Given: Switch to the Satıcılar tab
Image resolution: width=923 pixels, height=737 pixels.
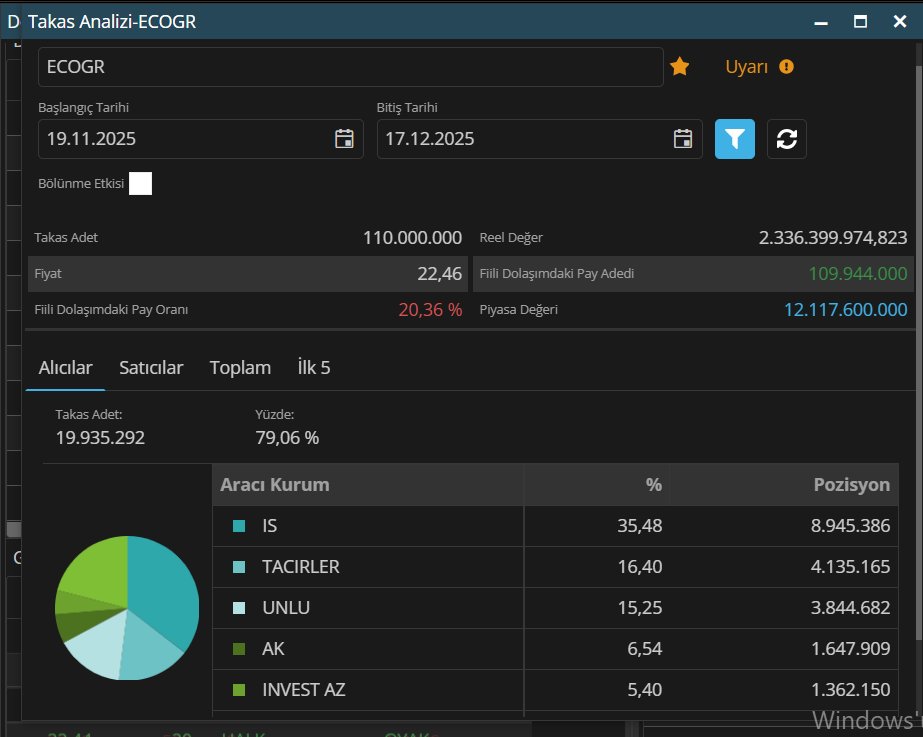Looking at the screenshot, I should coord(151,367).
